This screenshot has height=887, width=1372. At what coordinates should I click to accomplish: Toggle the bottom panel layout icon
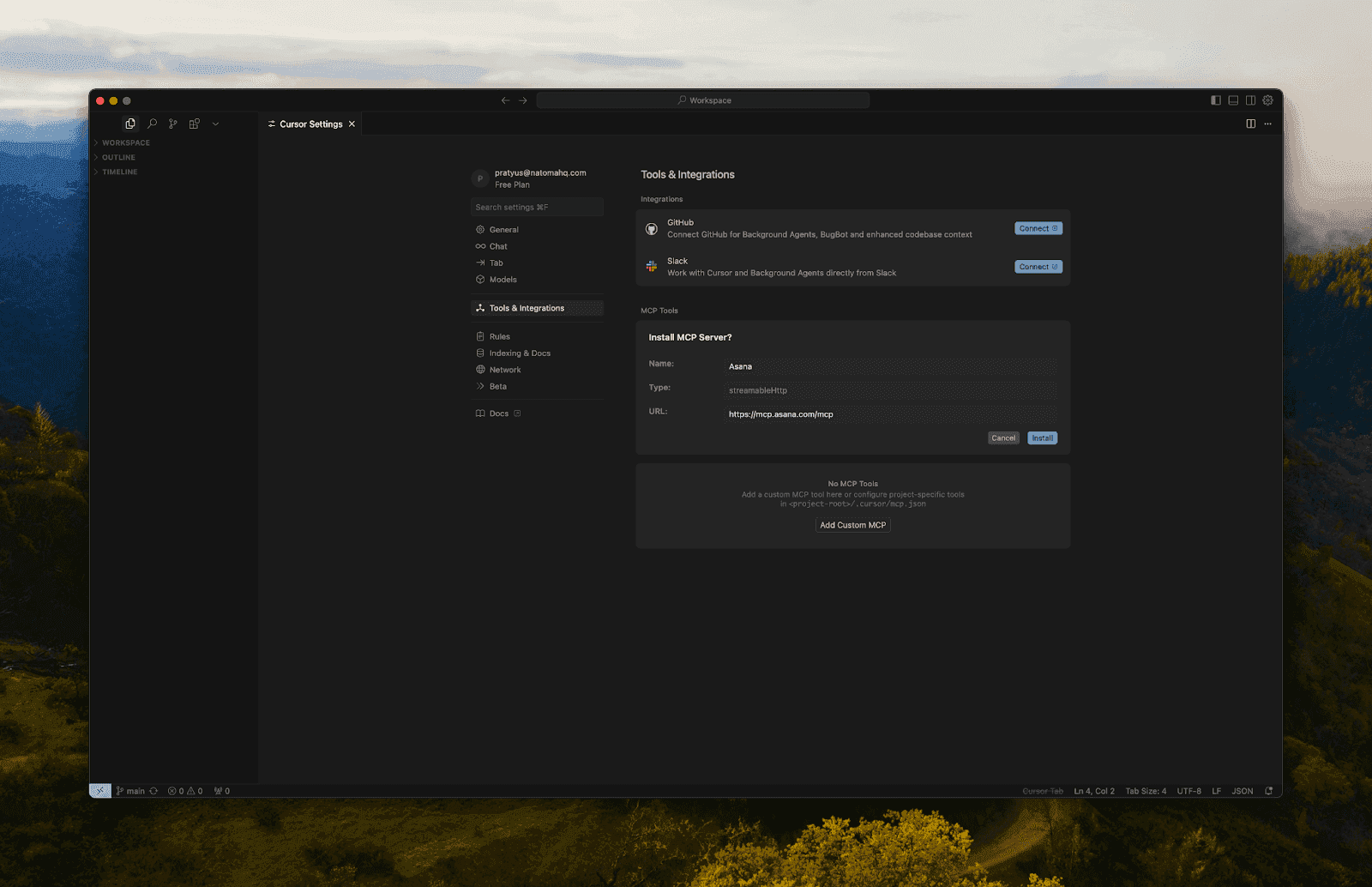click(1233, 100)
